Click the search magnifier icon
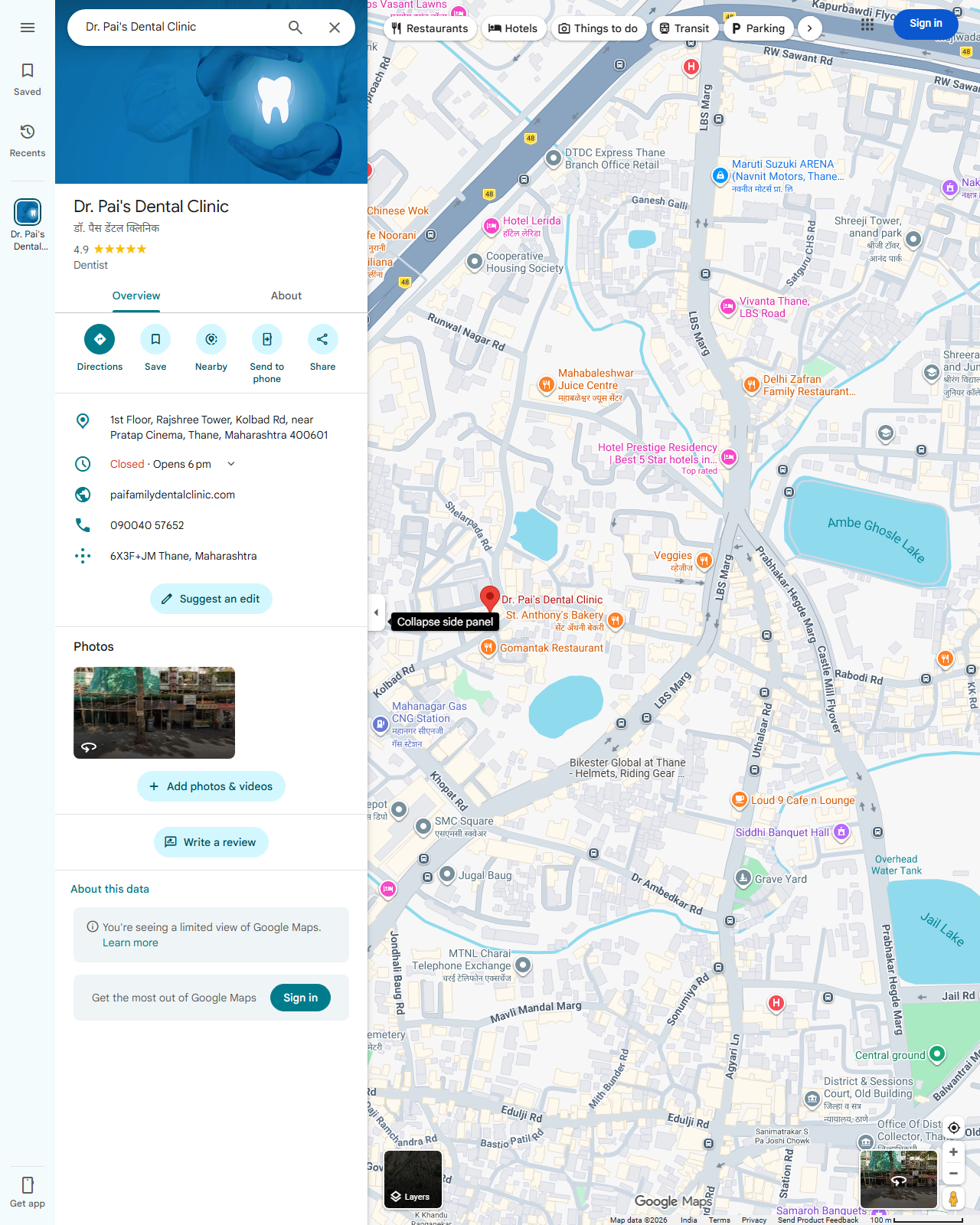 [x=296, y=28]
